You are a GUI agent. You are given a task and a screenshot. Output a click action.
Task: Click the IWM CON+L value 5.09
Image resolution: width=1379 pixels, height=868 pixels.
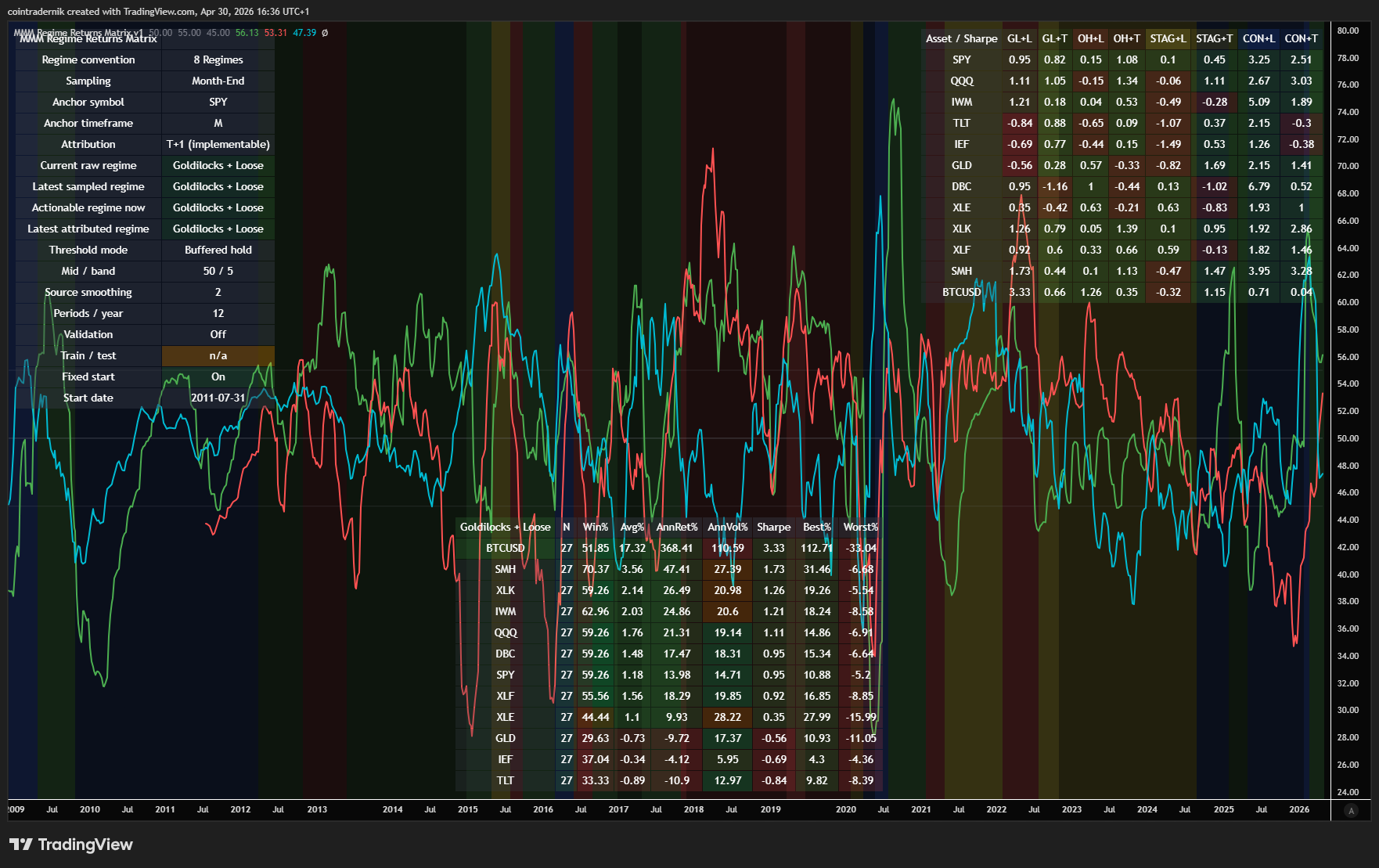1259,103
